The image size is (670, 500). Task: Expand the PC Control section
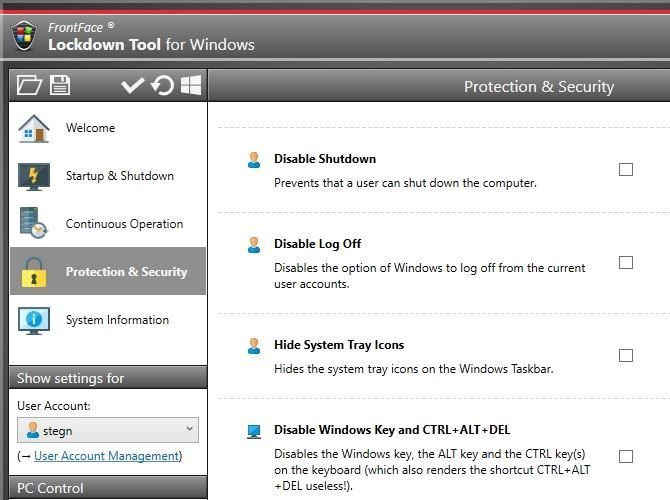coord(108,489)
